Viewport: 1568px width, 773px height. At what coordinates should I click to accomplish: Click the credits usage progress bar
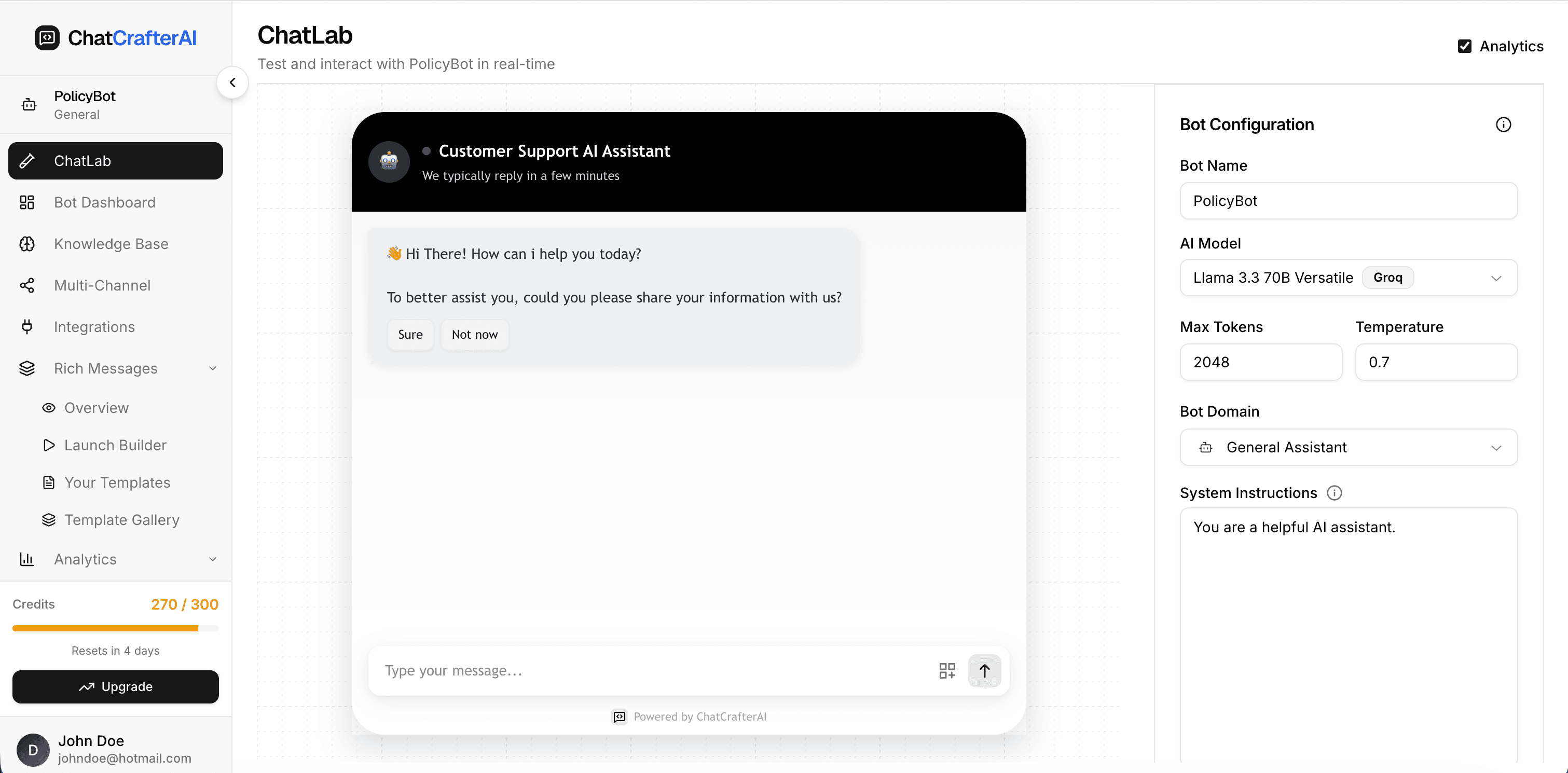tap(115, 628)
